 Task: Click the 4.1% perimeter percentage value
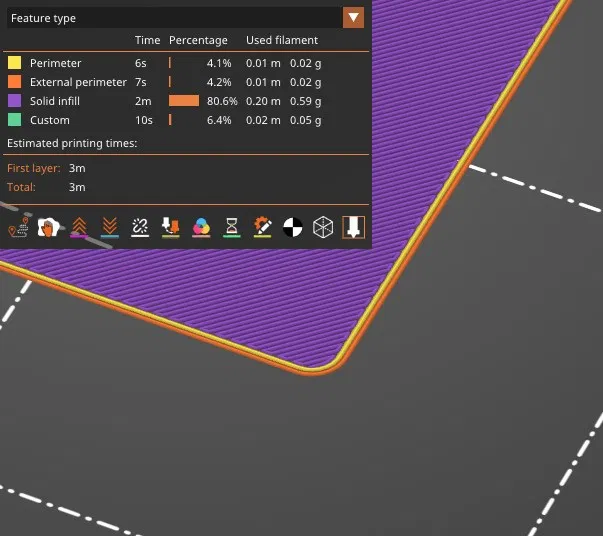(x=219, y=63)
